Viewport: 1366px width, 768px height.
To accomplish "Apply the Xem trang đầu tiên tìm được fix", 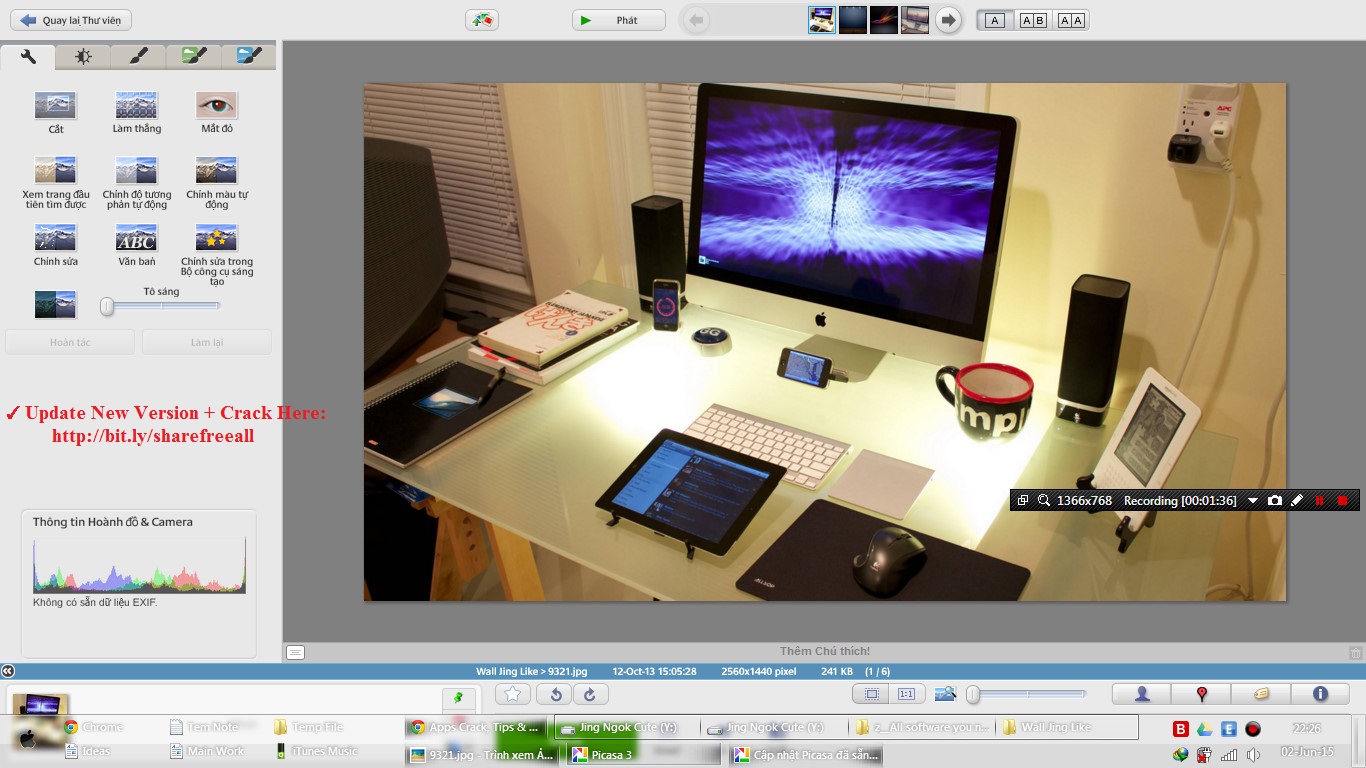I will 56,170.
